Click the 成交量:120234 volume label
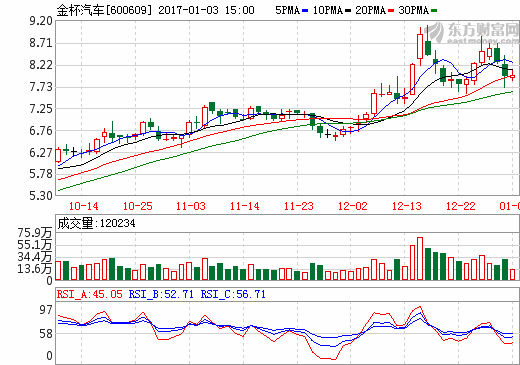This screenshot has width=520, height=365. tap(96, 223)
